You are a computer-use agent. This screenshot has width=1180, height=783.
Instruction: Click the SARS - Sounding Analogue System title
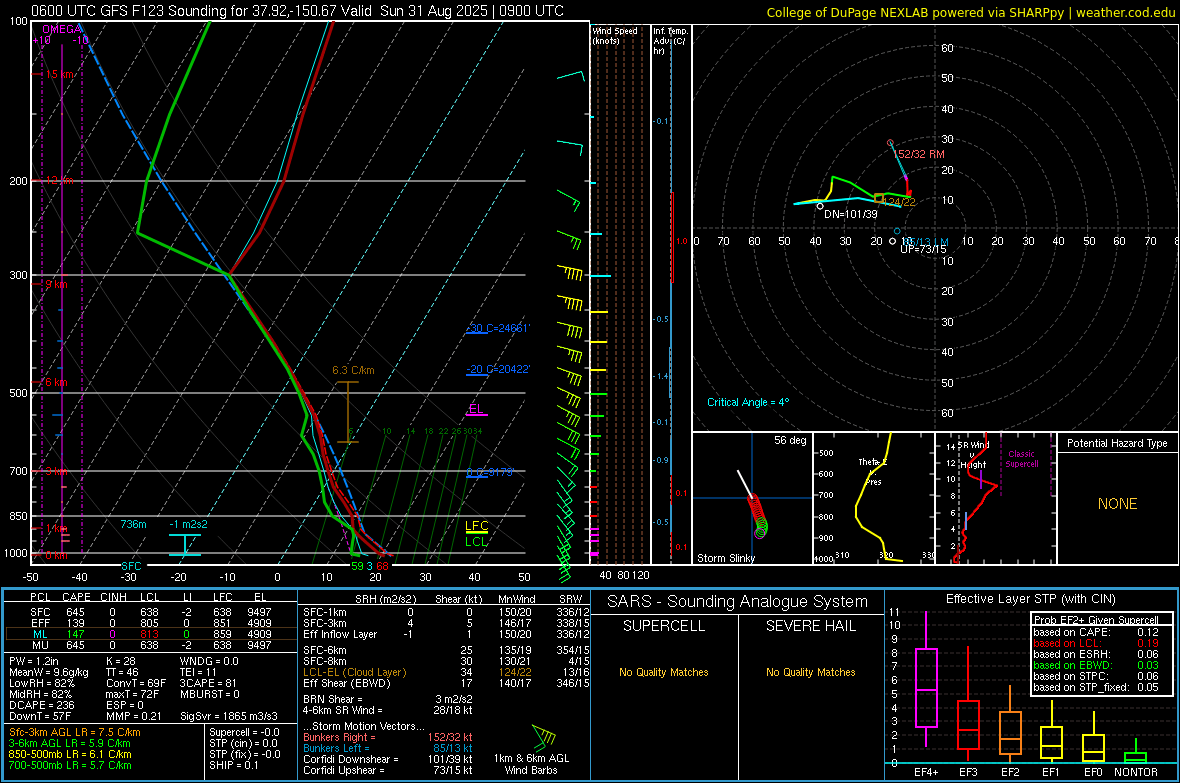point(738,602)
